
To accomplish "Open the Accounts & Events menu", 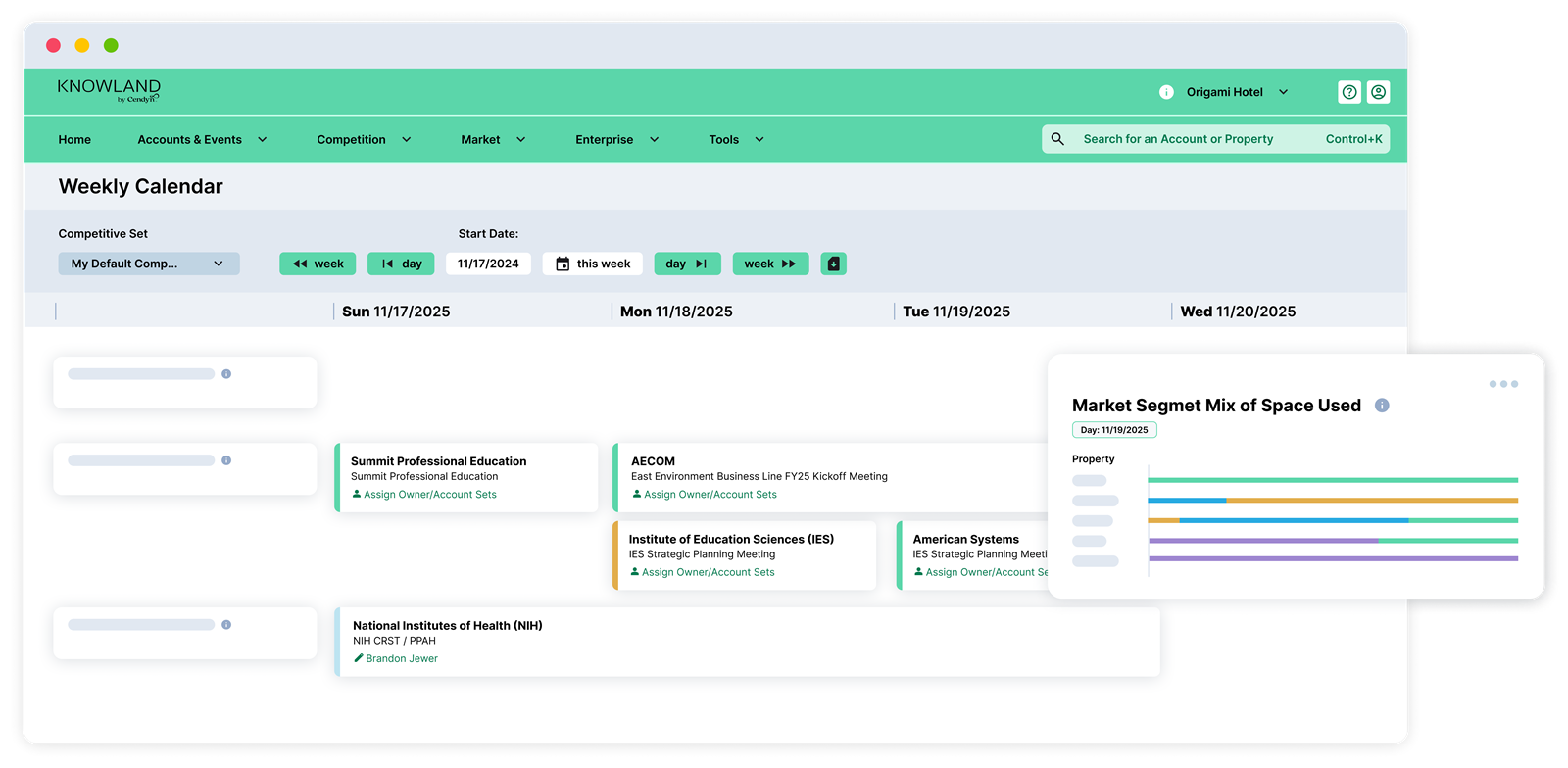I will (x=202, y=139).
